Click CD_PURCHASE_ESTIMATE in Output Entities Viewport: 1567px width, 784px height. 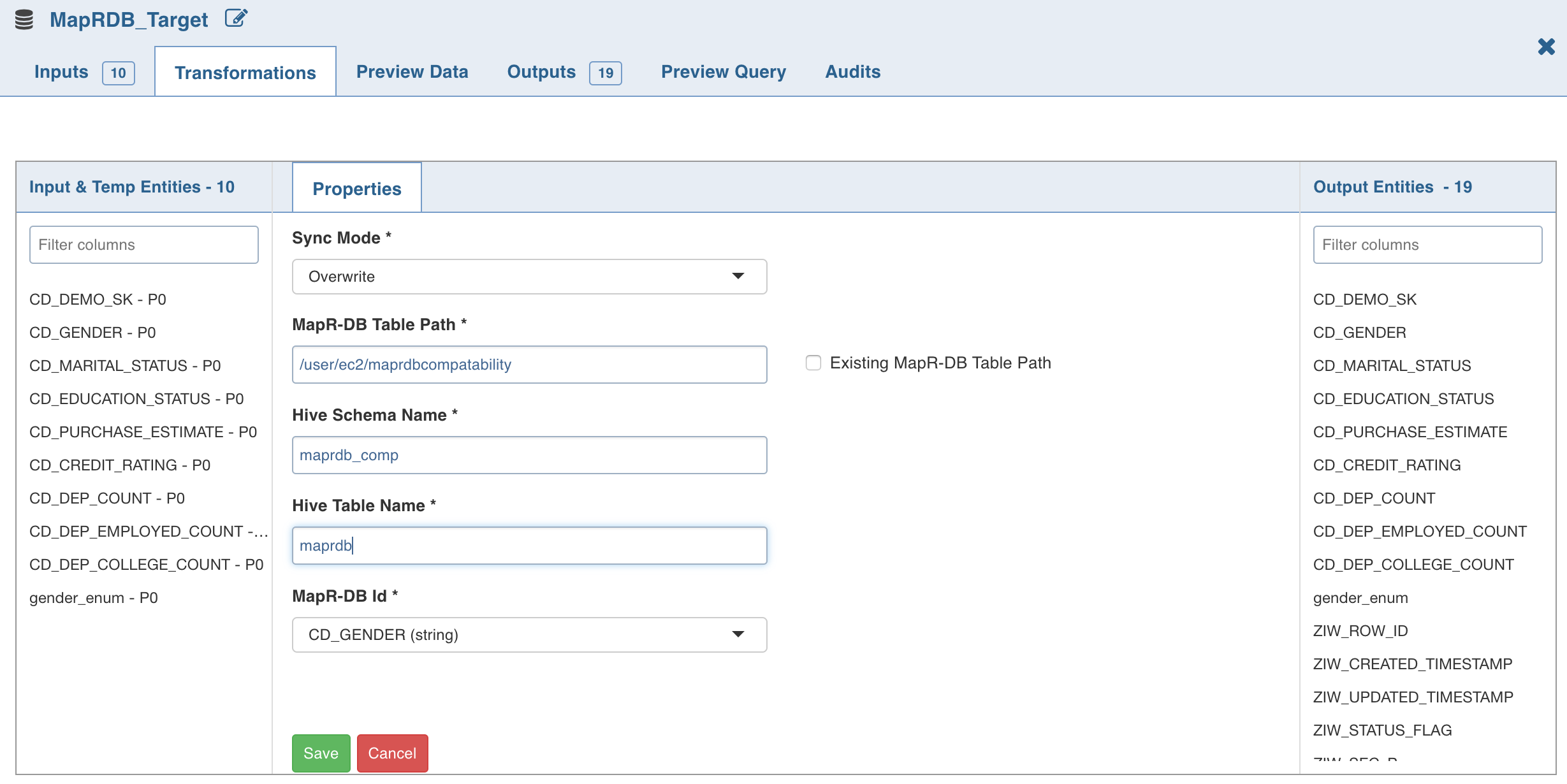(x=1410, y=432)
